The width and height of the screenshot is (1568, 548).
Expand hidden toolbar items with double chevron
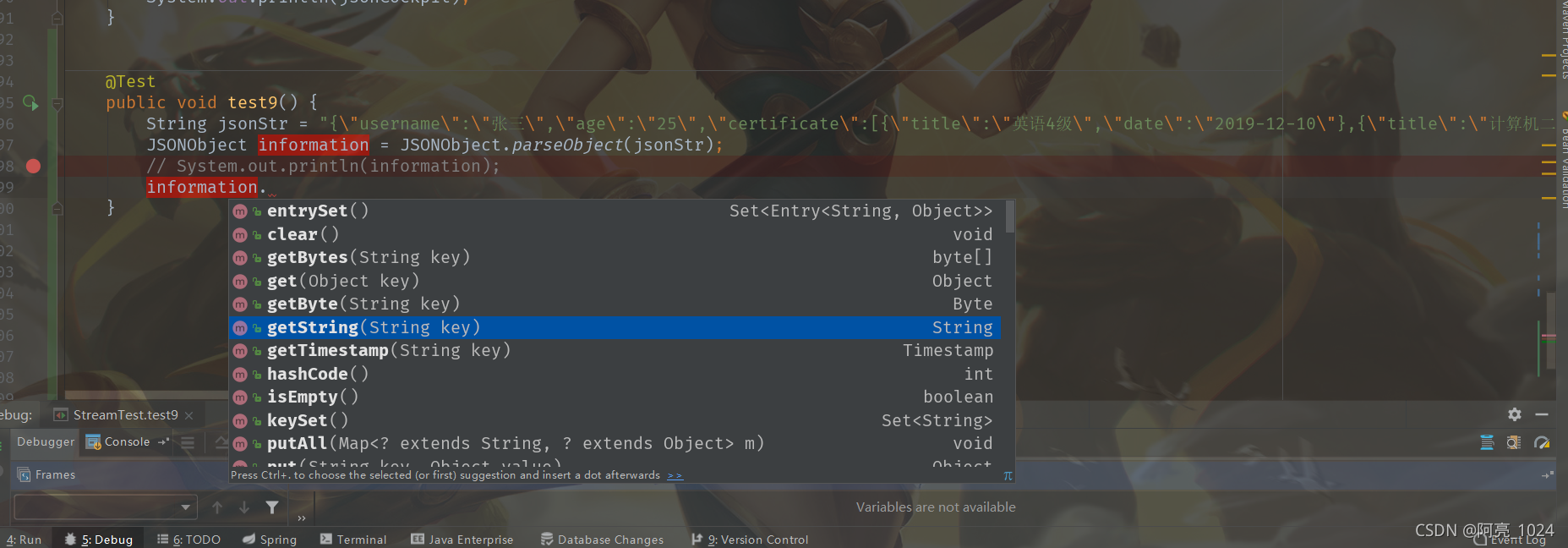click(x=302, y=518)
